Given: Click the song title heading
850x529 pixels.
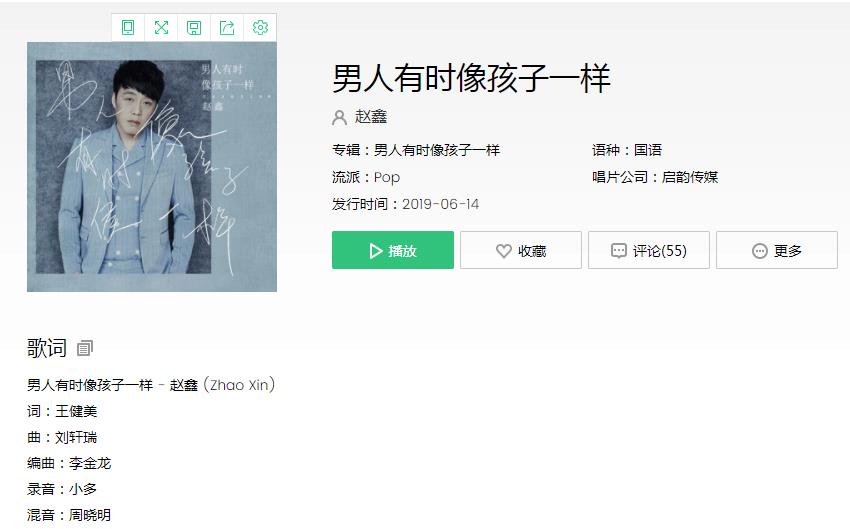Looking at the screenshot, I should [x=471, y=78].
